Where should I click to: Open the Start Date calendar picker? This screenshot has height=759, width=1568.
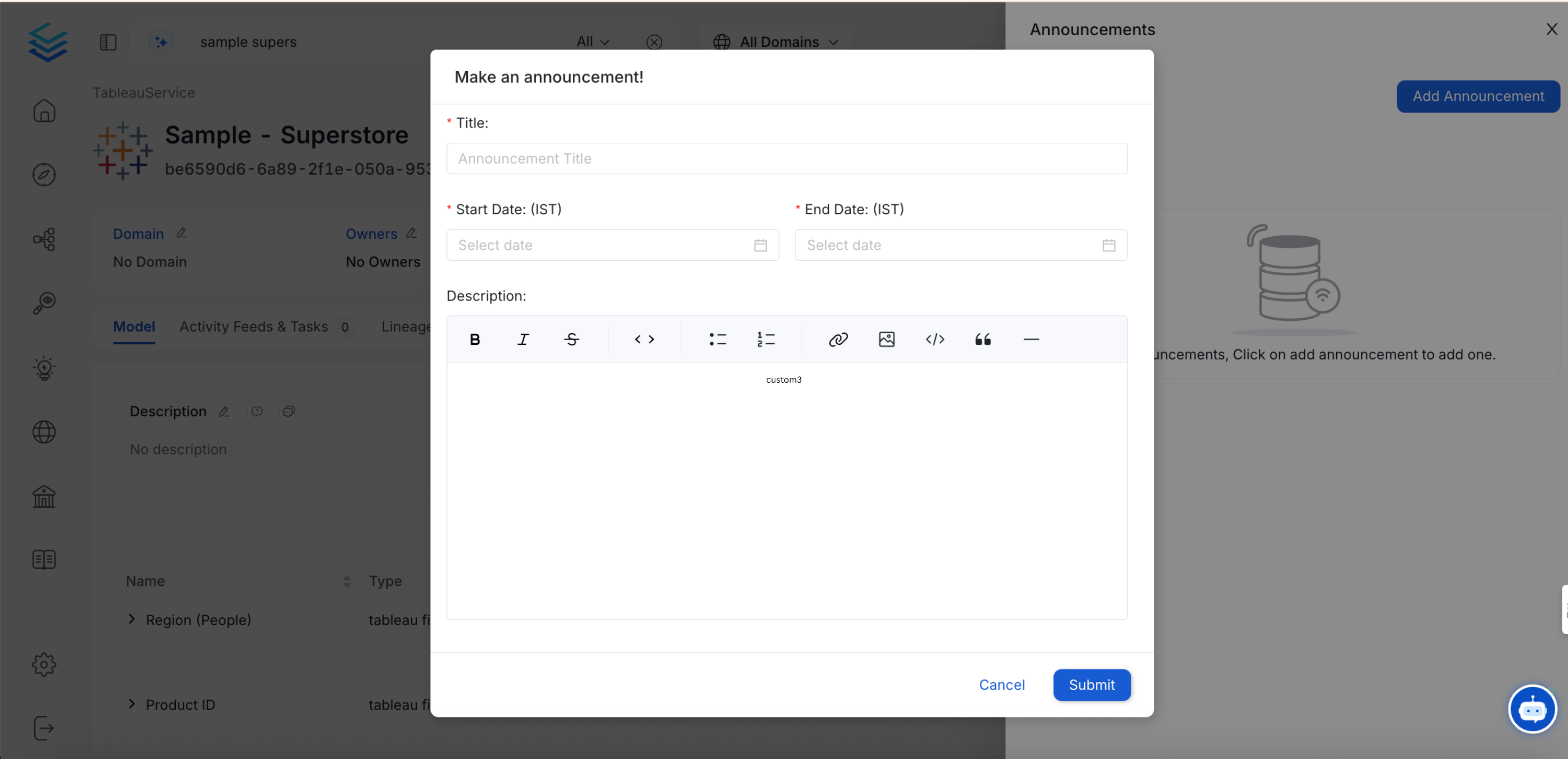coord(760,245)
